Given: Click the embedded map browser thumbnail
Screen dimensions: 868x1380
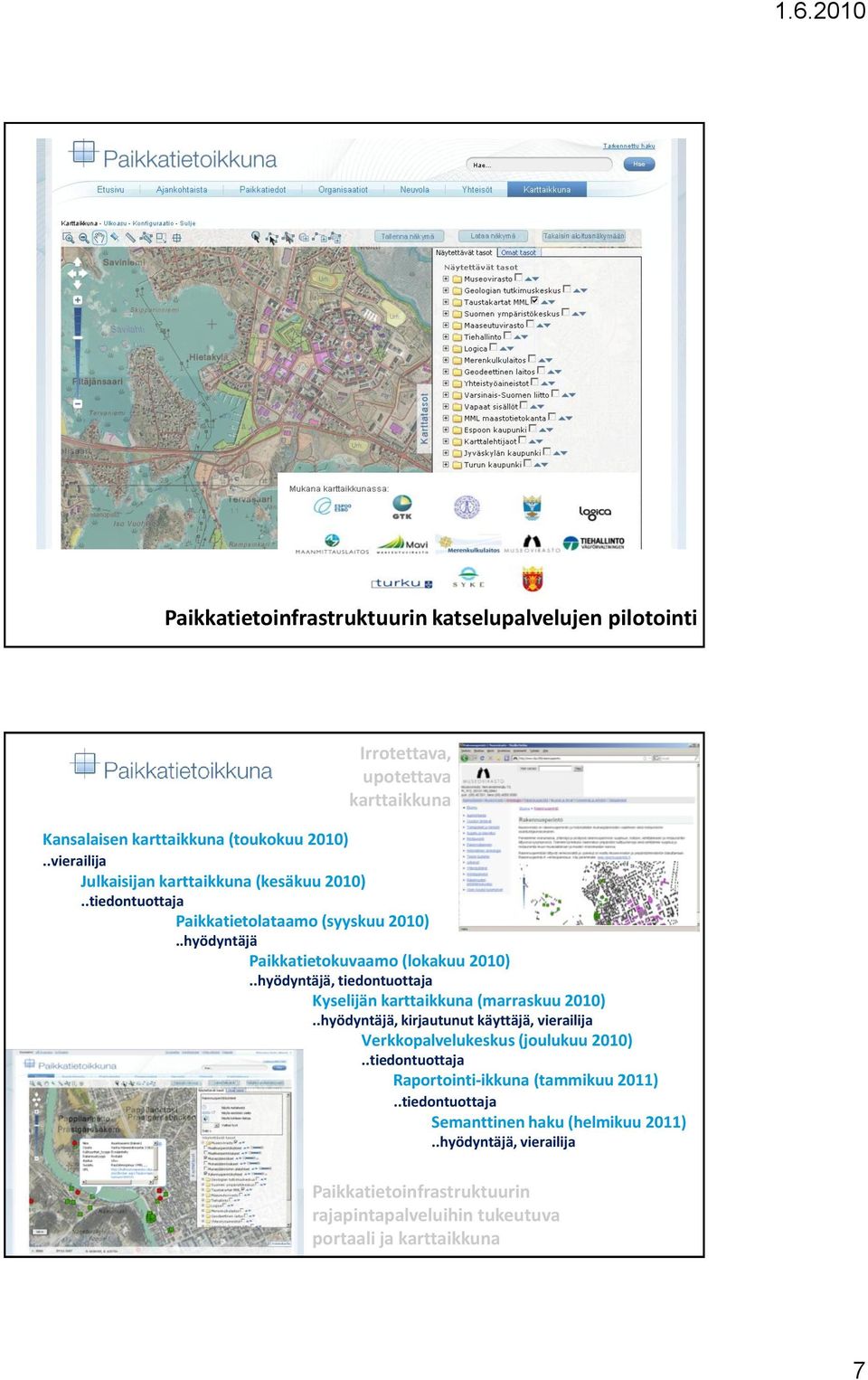Looking at the screenshot, I should tap(580, 837).
